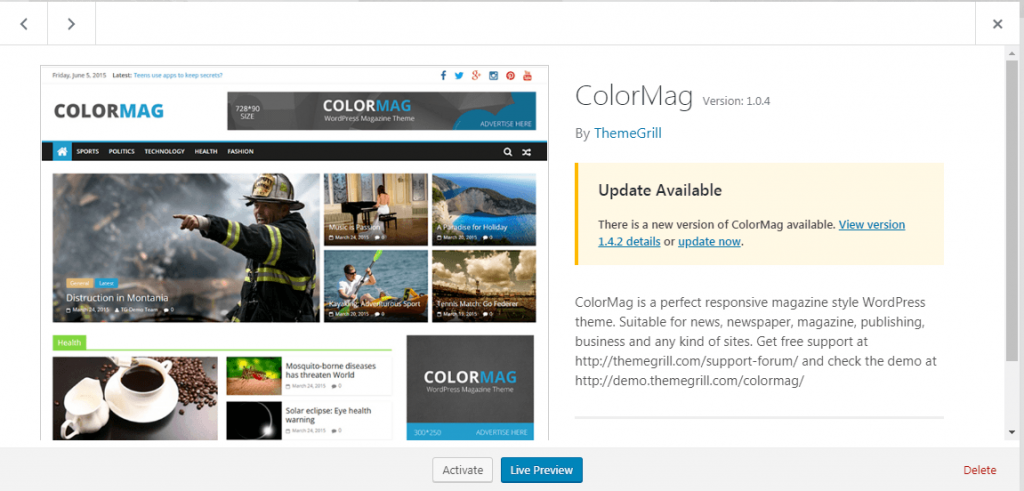
Task: Click the Music is Passion thumbnail
Action: click(x=376, y=209)
